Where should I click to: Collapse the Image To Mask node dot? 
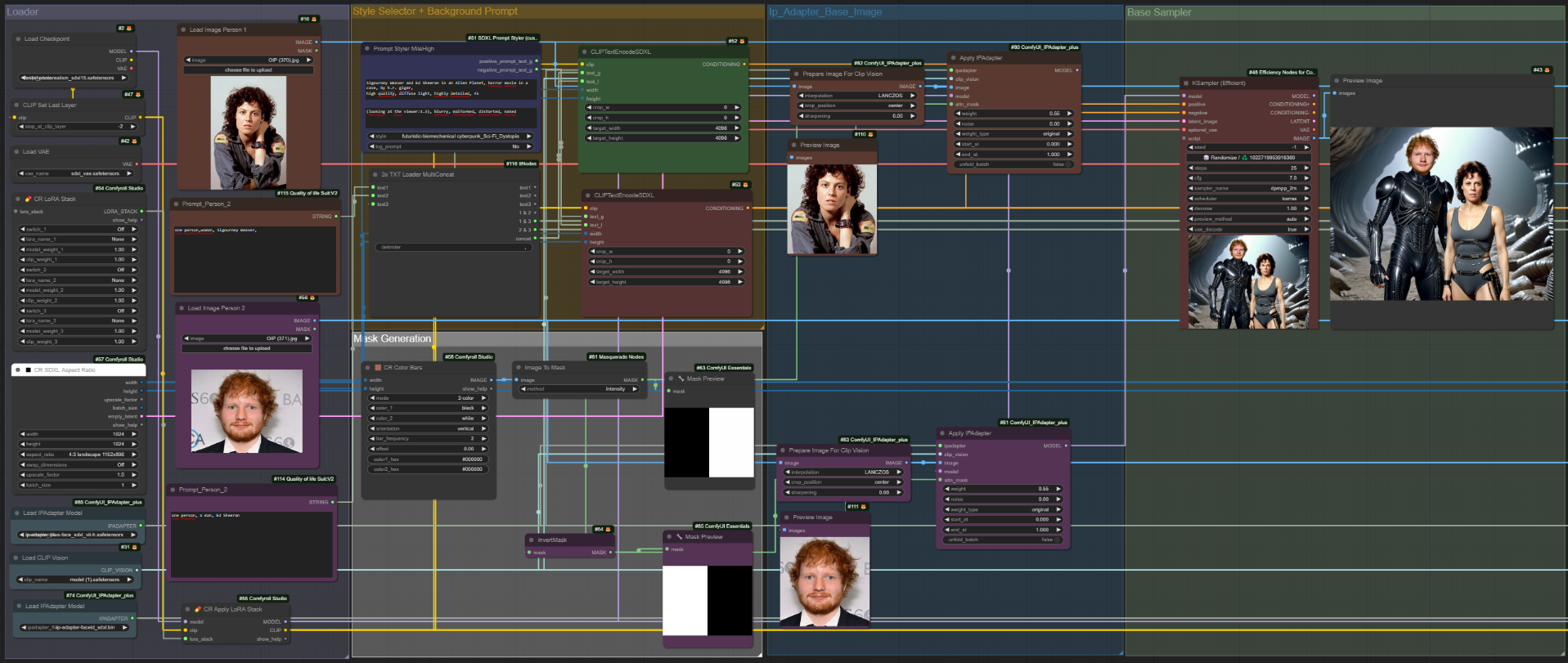click(519, 368)
